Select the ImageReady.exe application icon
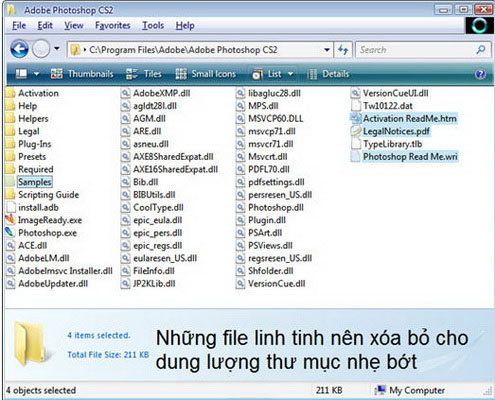Screen dimensions: 495x400 (x=10, y=220)
